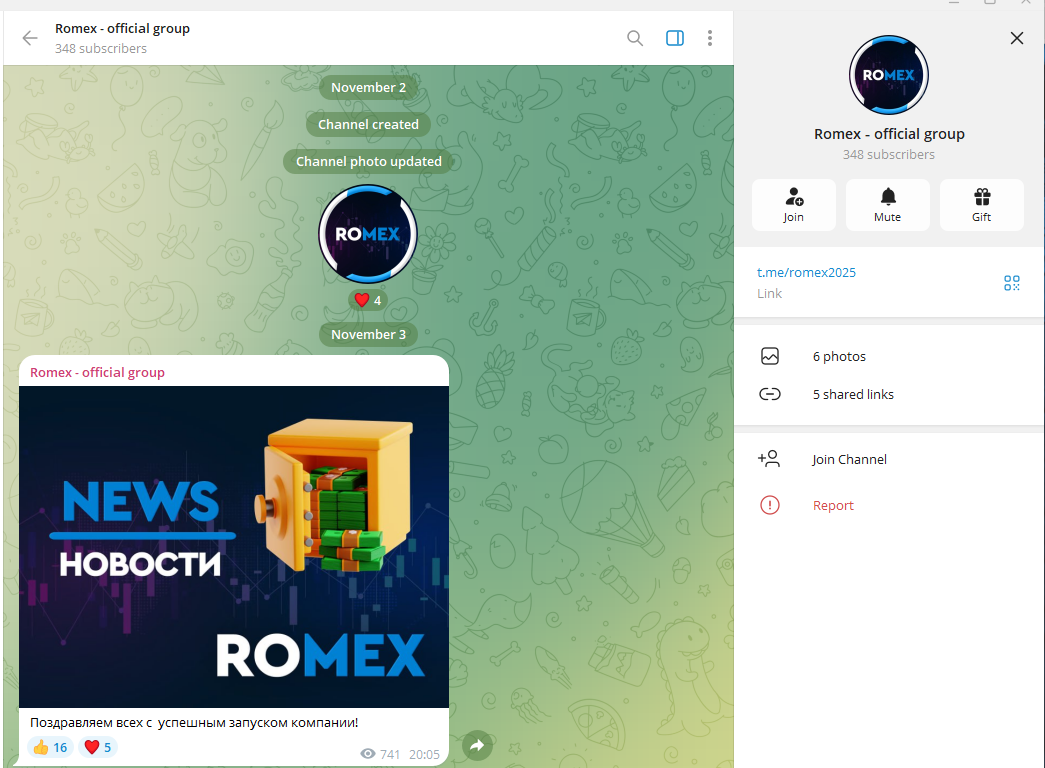Toggle the heart reaction on the post
The width and height of the screenshot is (1045, 768).
pyautogui.click(x=97, y=746)
